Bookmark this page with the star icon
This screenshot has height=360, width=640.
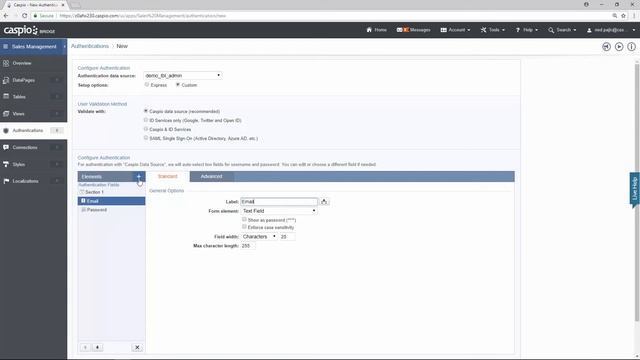(x=623, y=16)
